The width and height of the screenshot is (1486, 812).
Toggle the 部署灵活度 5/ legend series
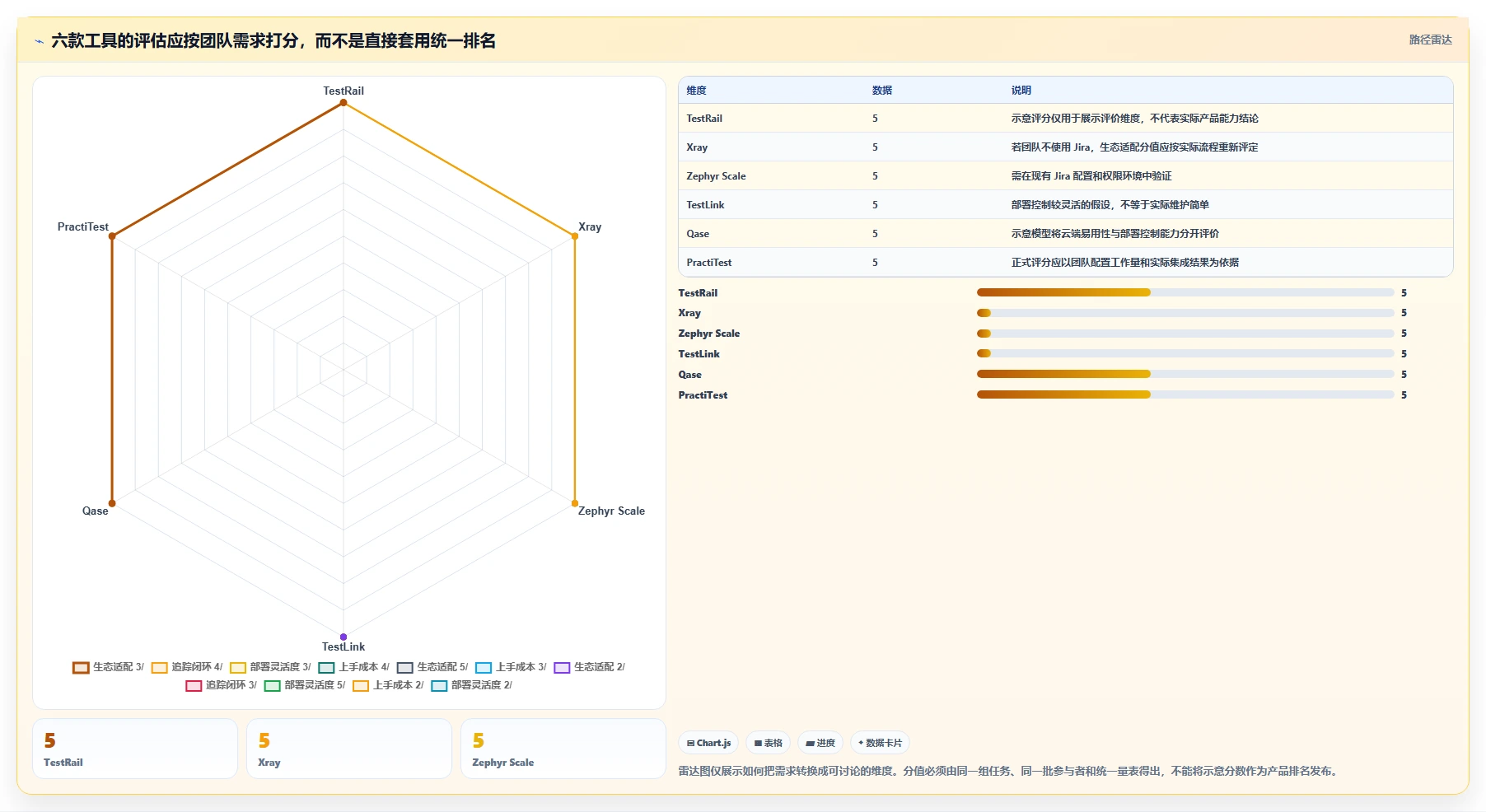[305, 685]
